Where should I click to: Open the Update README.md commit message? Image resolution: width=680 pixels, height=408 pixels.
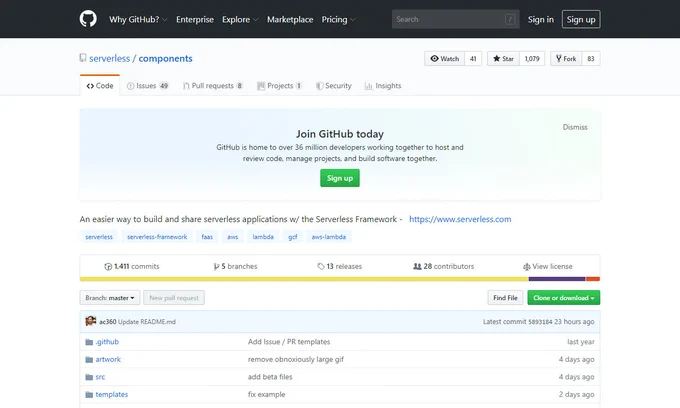(x=147, y=322)
